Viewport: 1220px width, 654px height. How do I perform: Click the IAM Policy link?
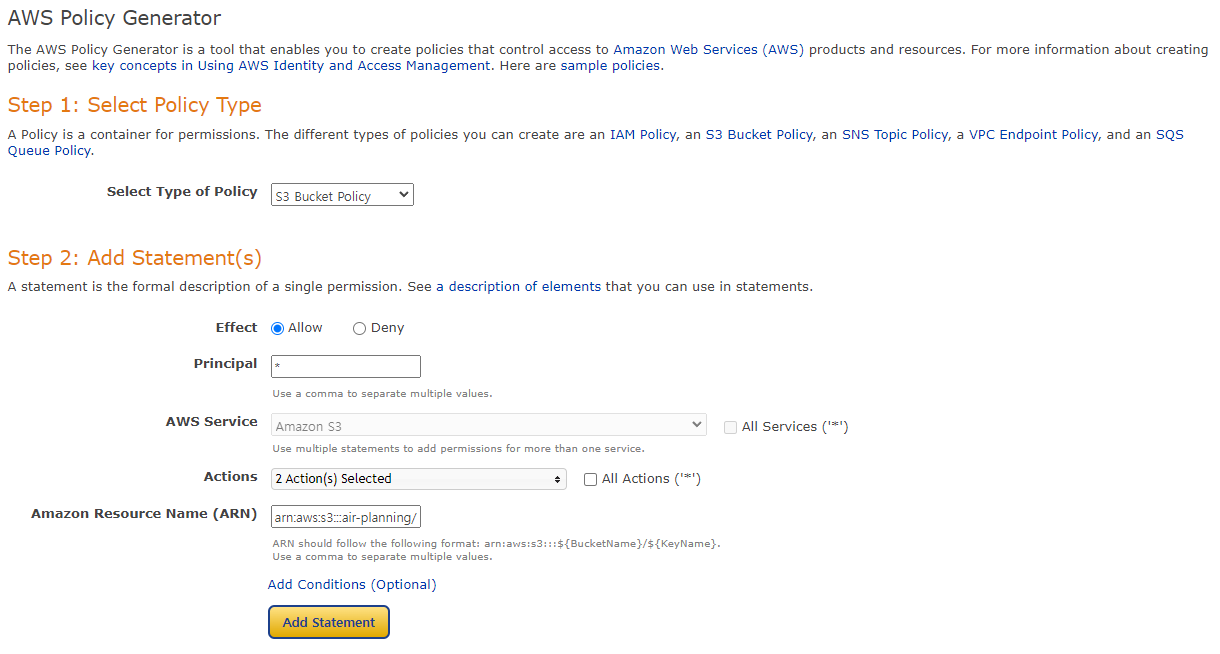coord(643,134)
